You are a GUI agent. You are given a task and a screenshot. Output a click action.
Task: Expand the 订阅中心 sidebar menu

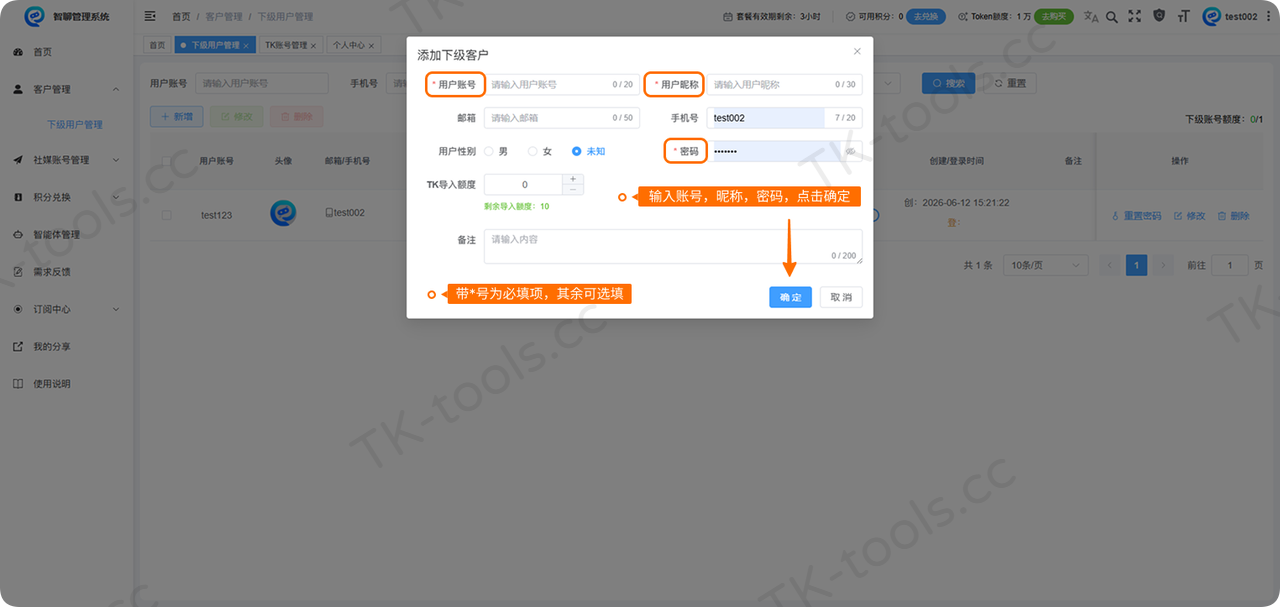pos(66,309)
